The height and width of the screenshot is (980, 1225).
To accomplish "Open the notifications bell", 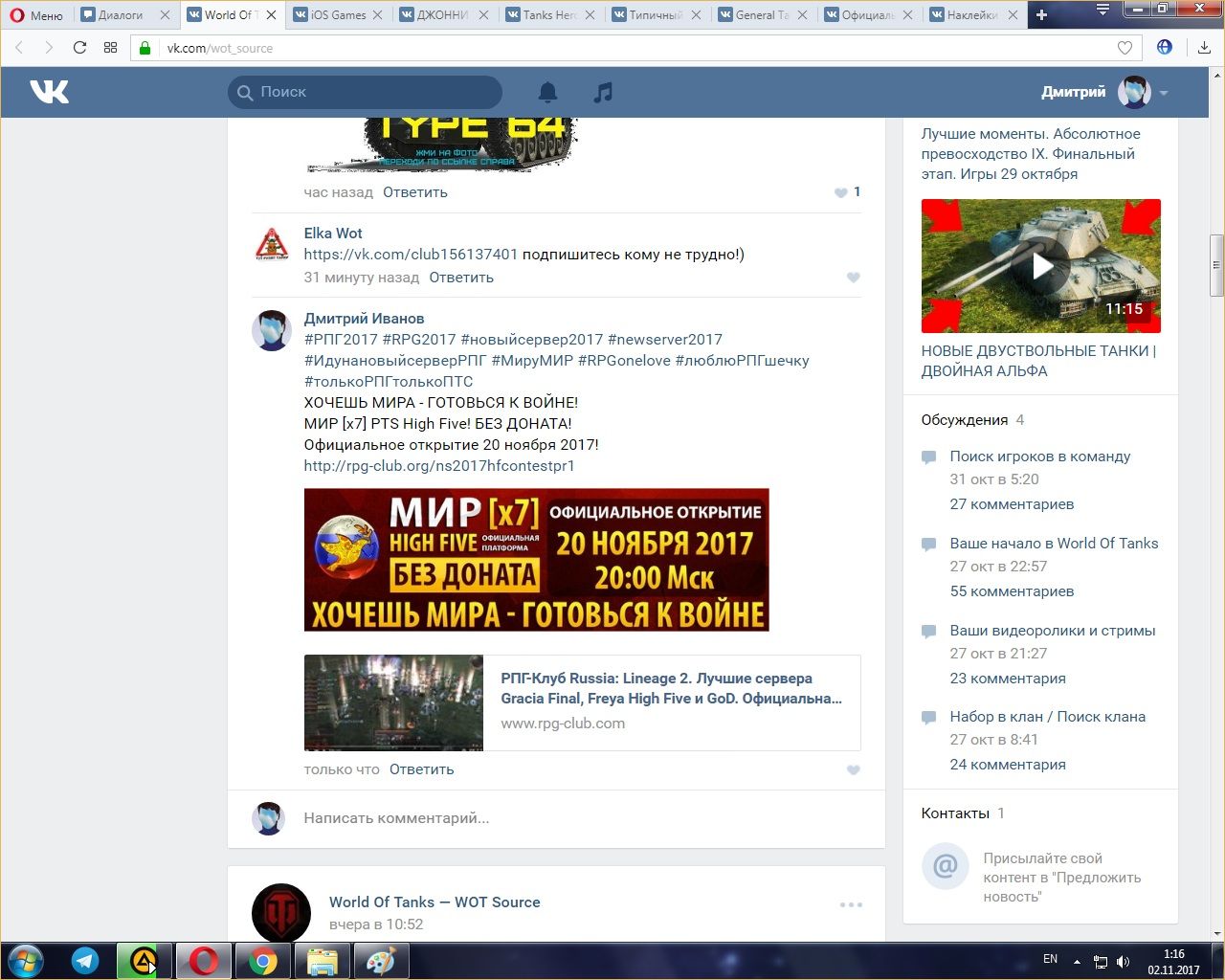I will pos(547,92).
